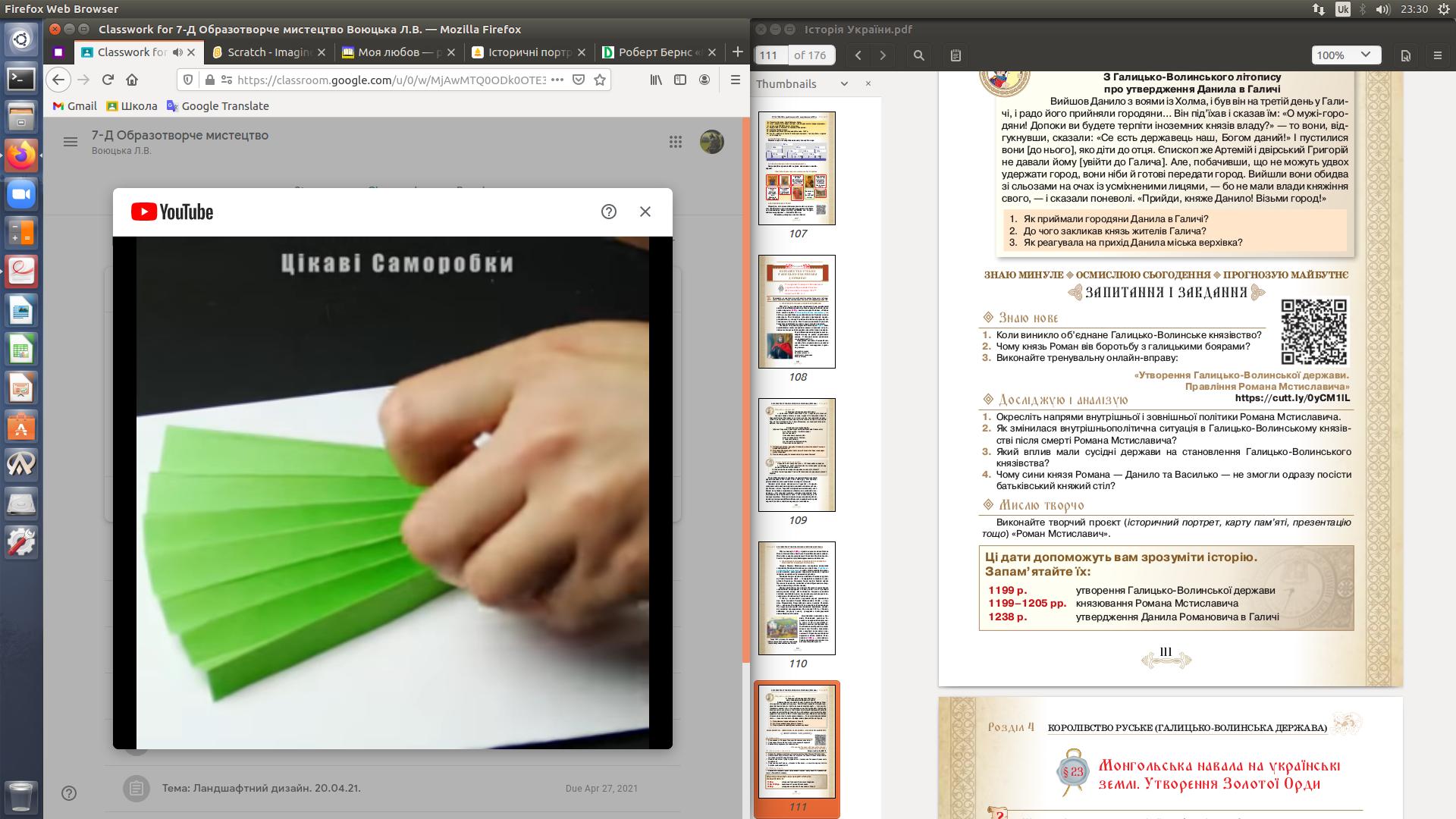Go to previous PDF page

[x=858, y=55]
